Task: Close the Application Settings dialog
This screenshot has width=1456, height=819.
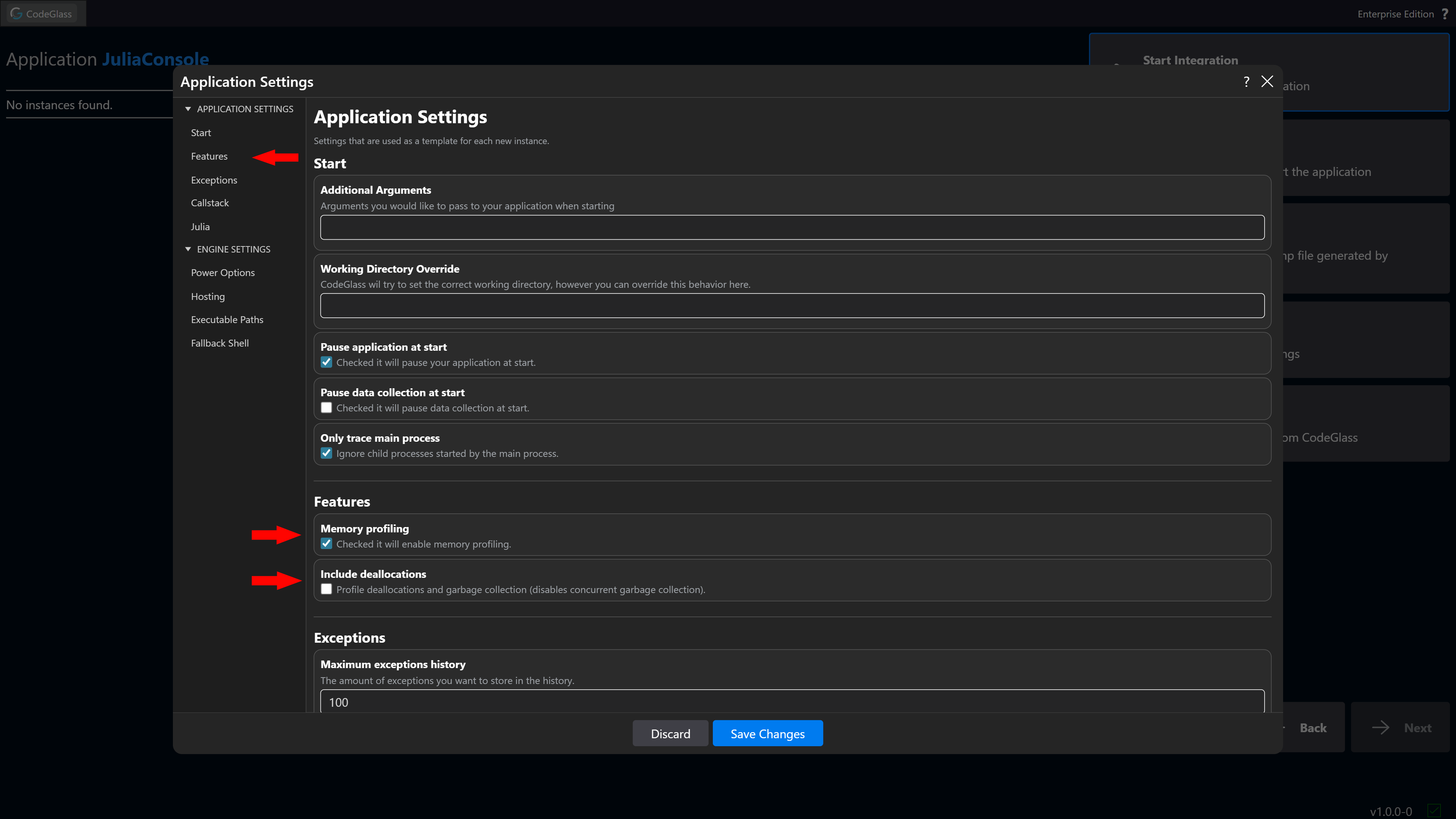Action: tap(1267, 82)
